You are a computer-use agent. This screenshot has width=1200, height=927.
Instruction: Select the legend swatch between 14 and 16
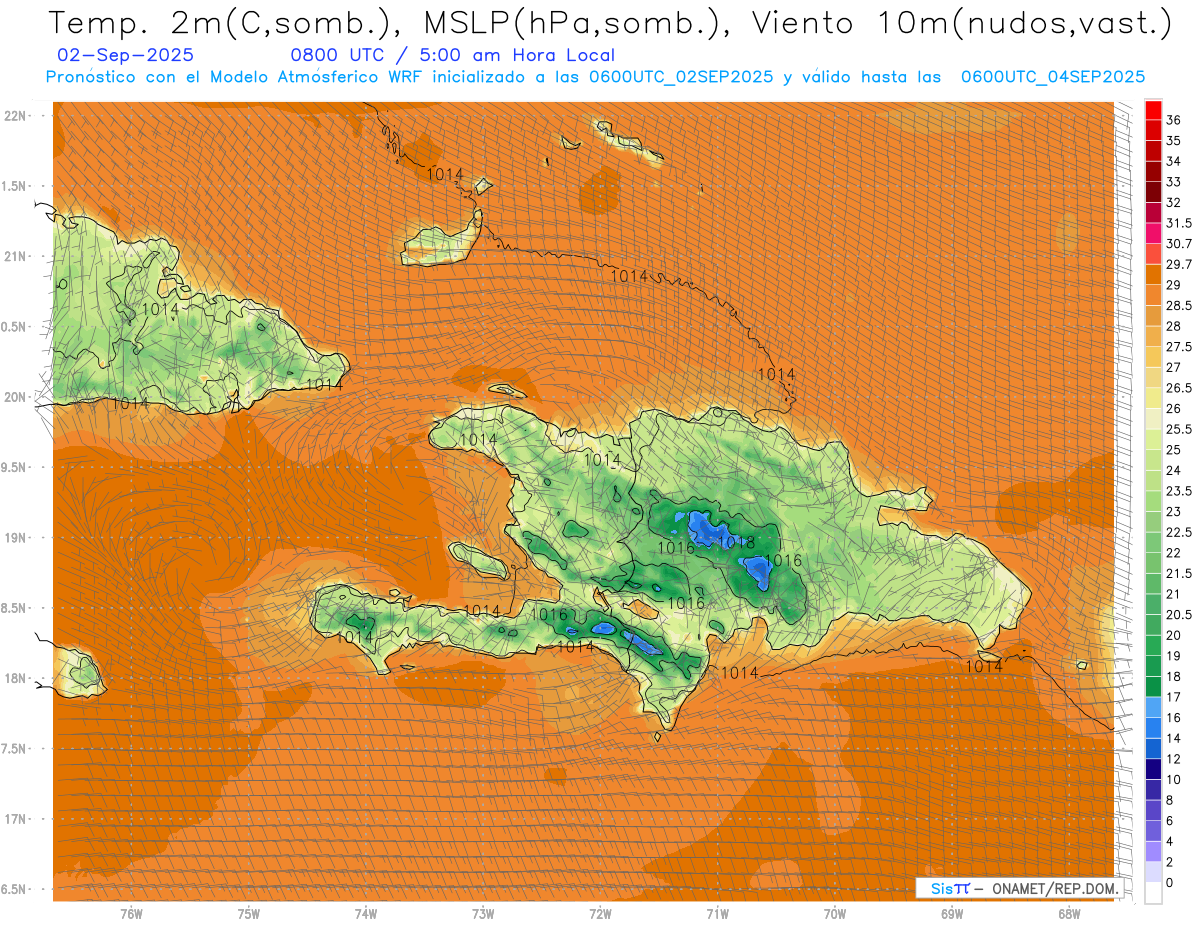(1153, 727)
